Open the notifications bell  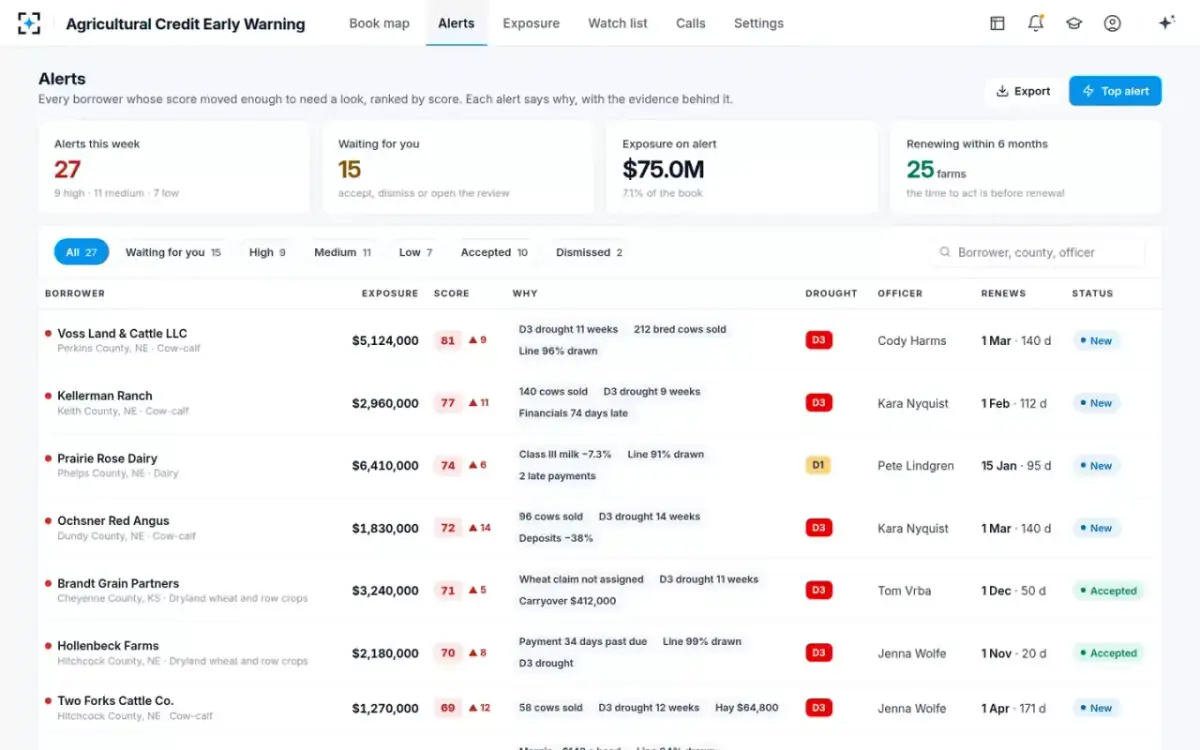point(1036,23)
